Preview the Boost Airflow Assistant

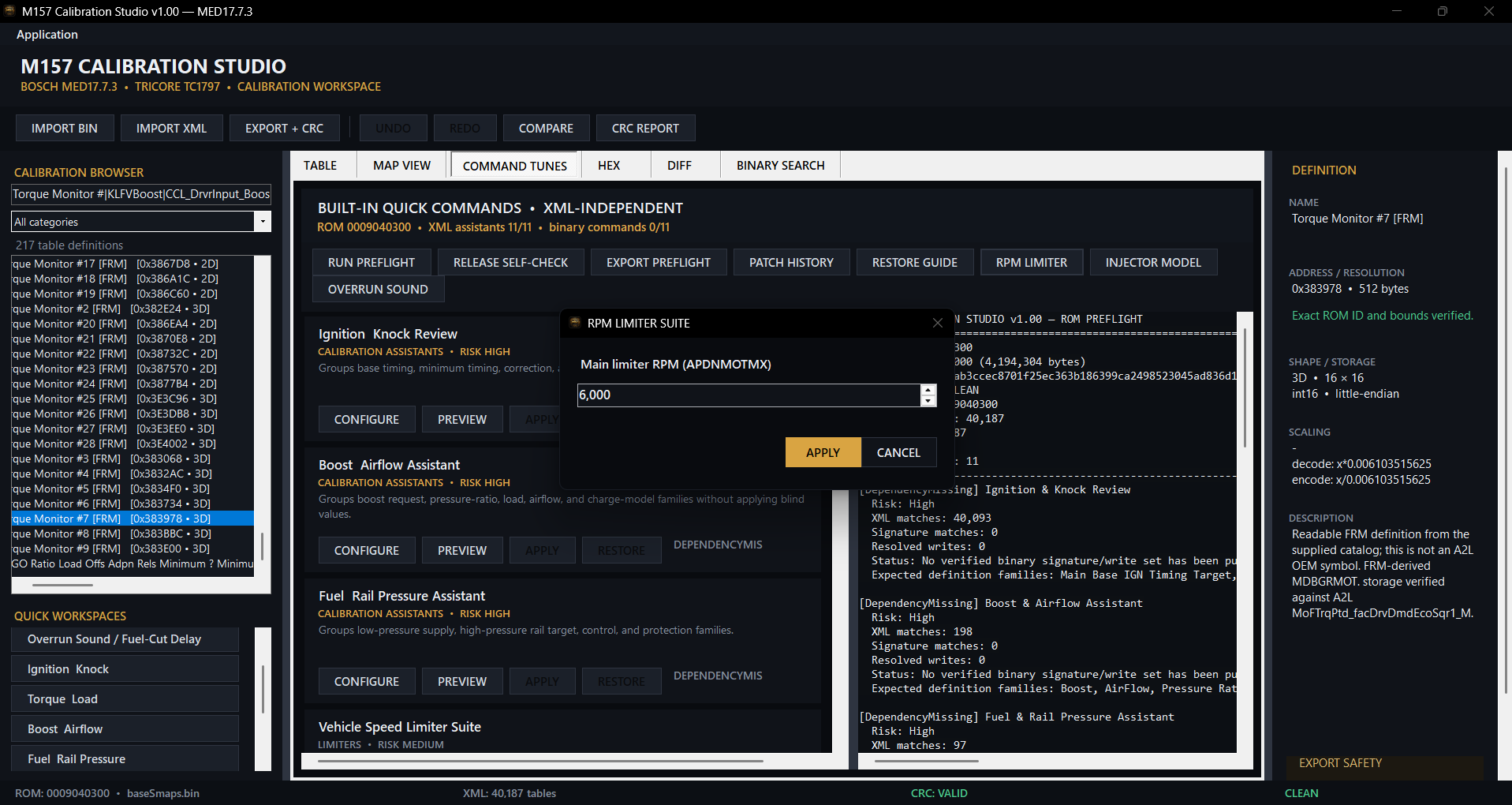462,550
